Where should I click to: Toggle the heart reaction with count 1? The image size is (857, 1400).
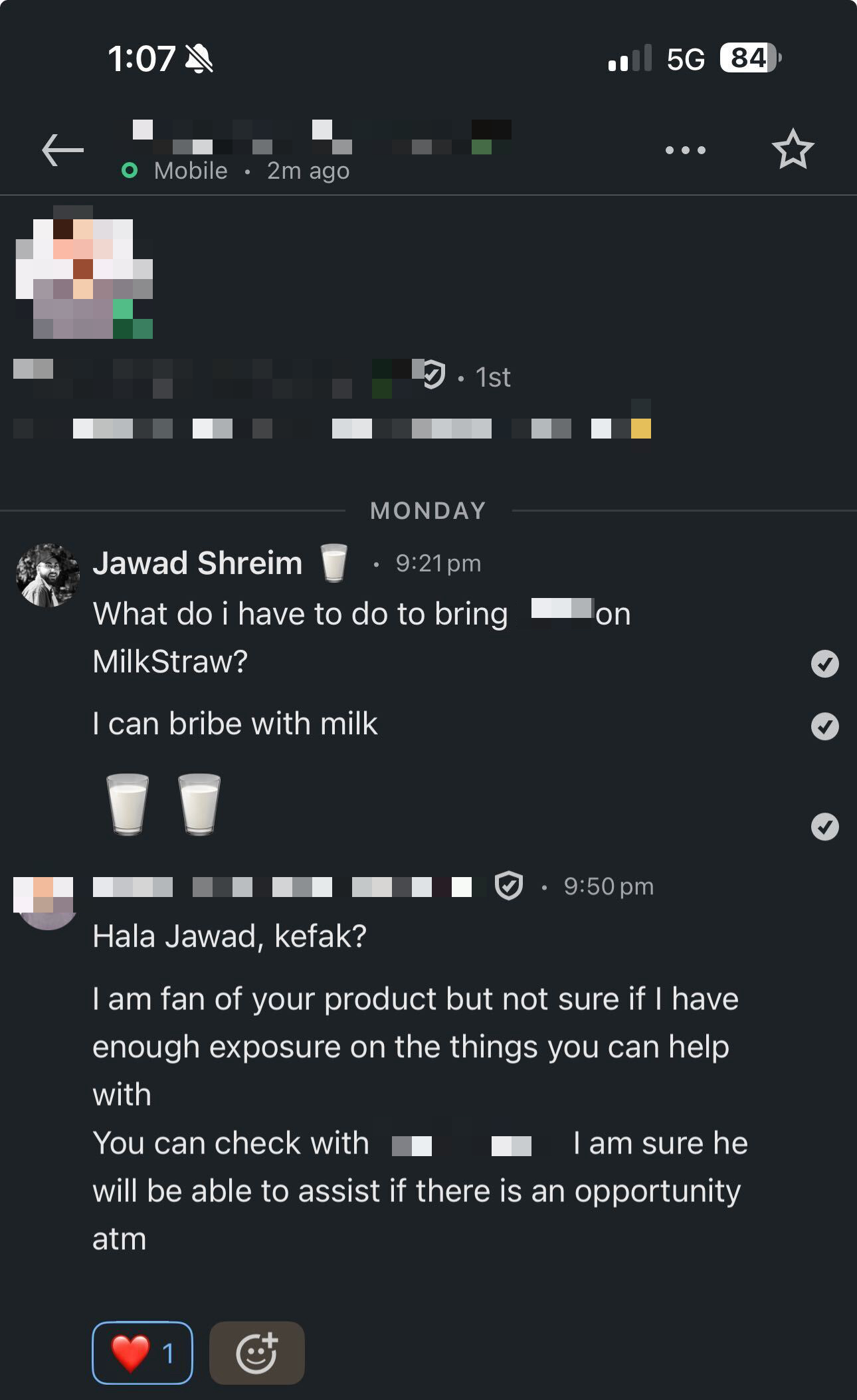pos(142,1353)
